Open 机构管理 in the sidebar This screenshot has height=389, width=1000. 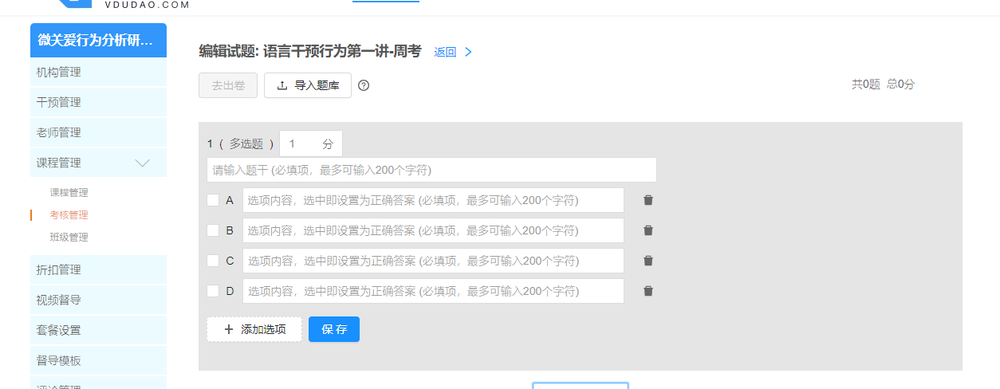[98, 73]
